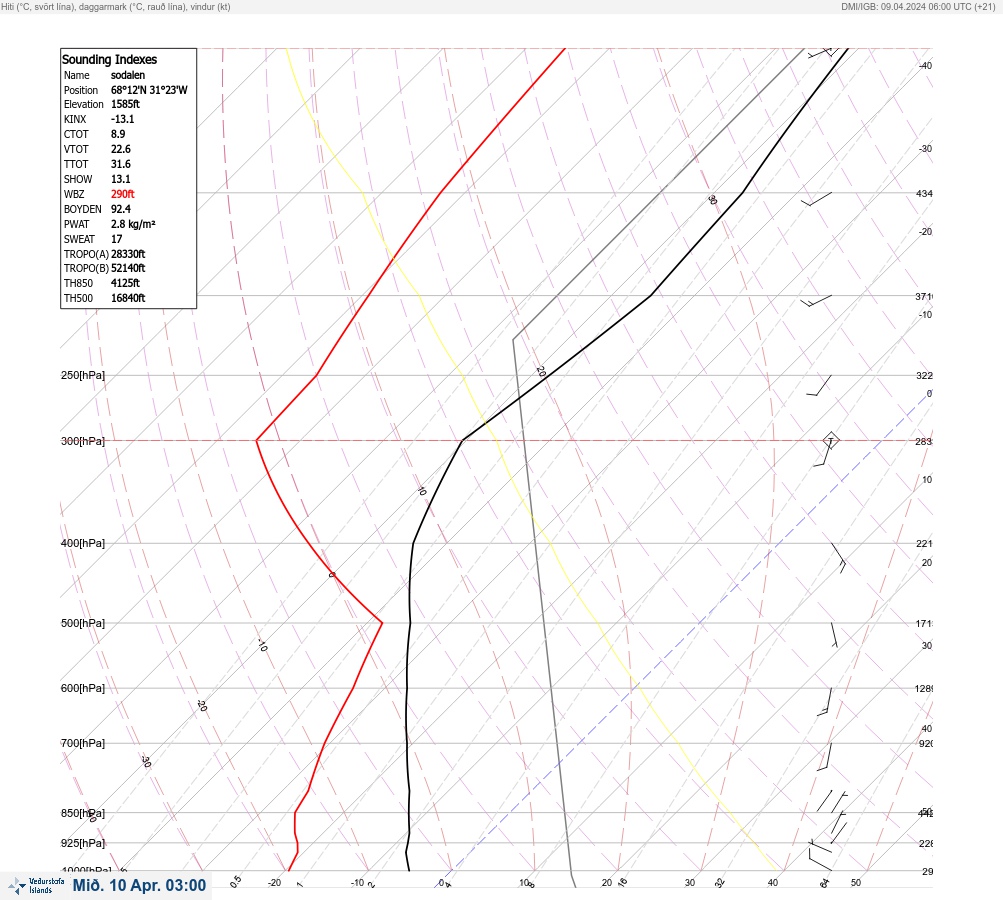Click the CTOT value 8.9

[118, 134]
